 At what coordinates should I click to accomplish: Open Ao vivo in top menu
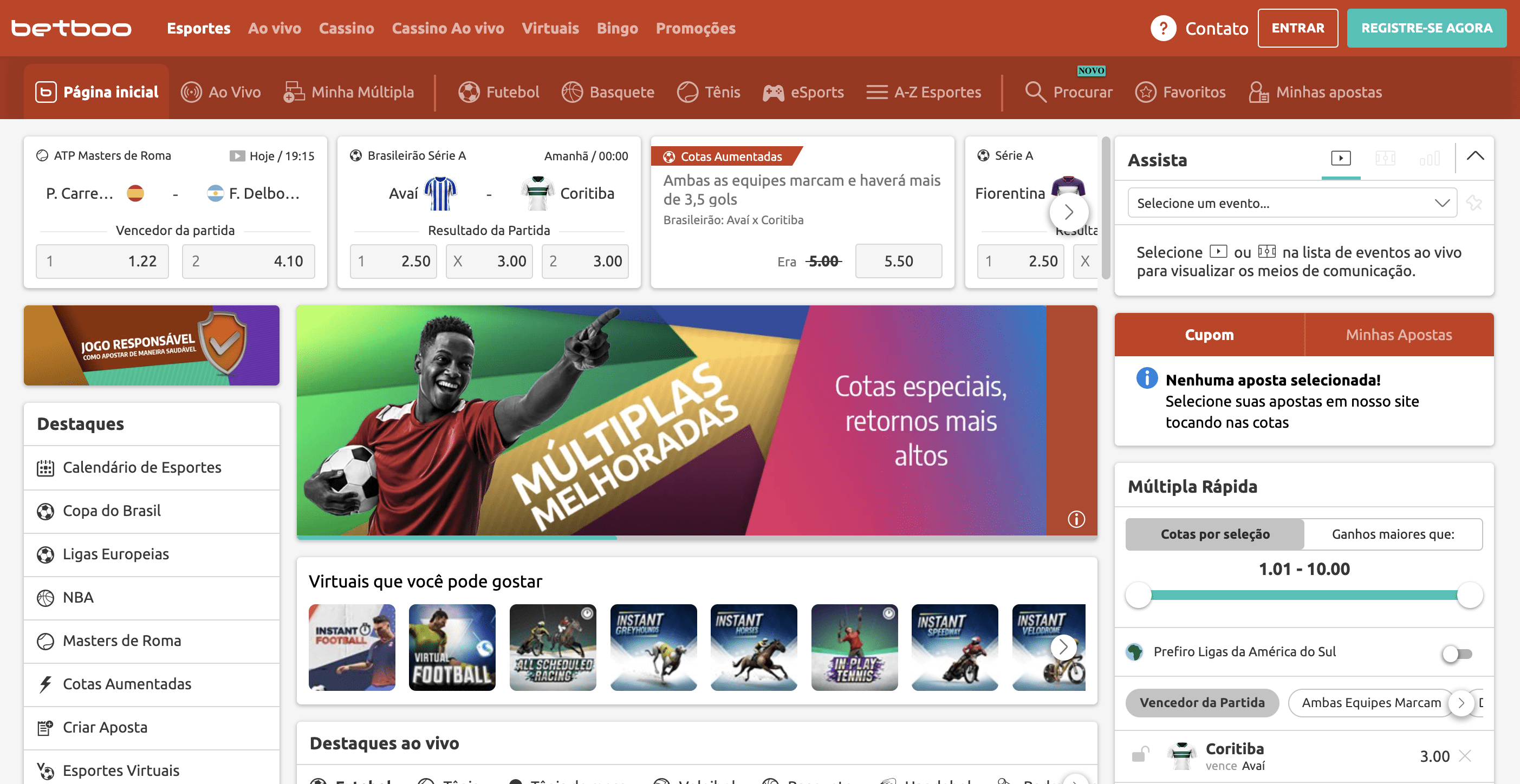[x=275, y=28]
